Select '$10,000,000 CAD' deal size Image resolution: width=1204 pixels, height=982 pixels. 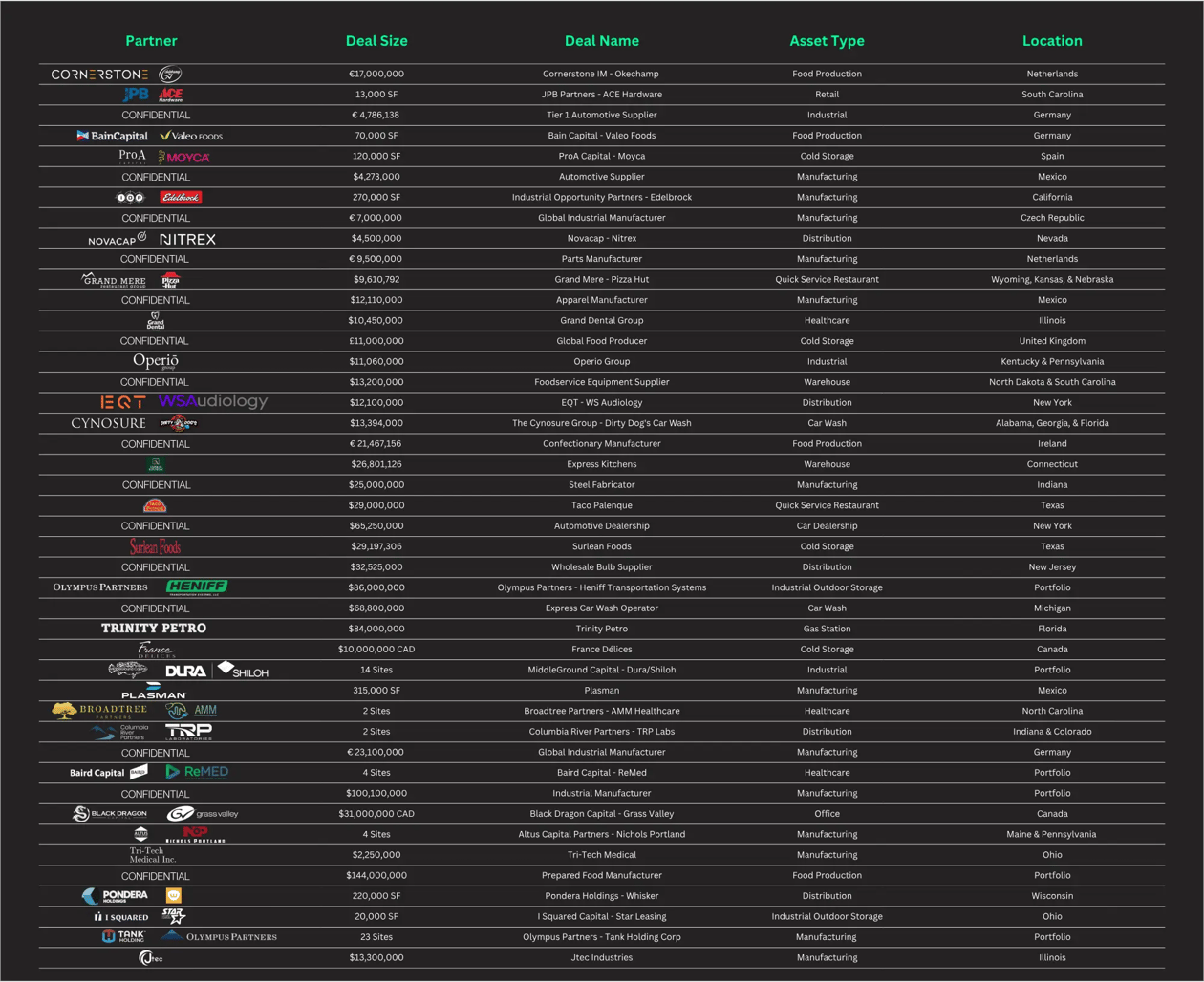tap(376, 649)
